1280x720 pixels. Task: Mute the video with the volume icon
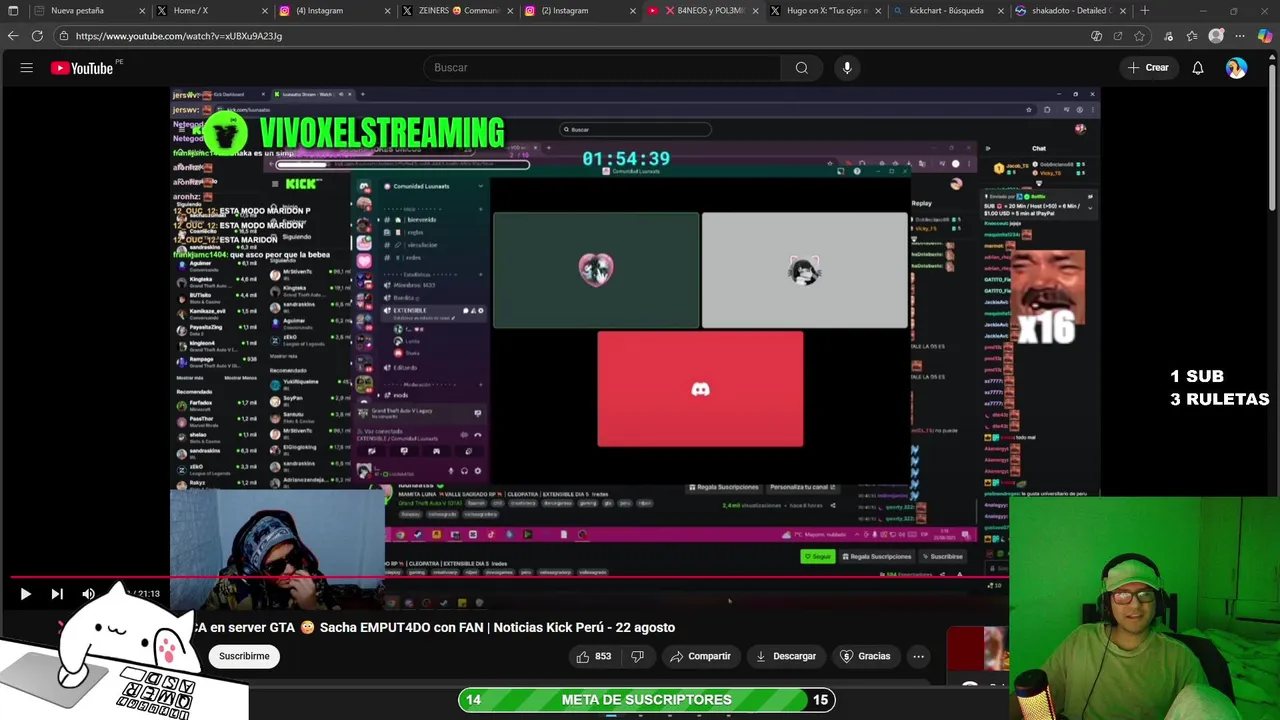tap(89, 594)
